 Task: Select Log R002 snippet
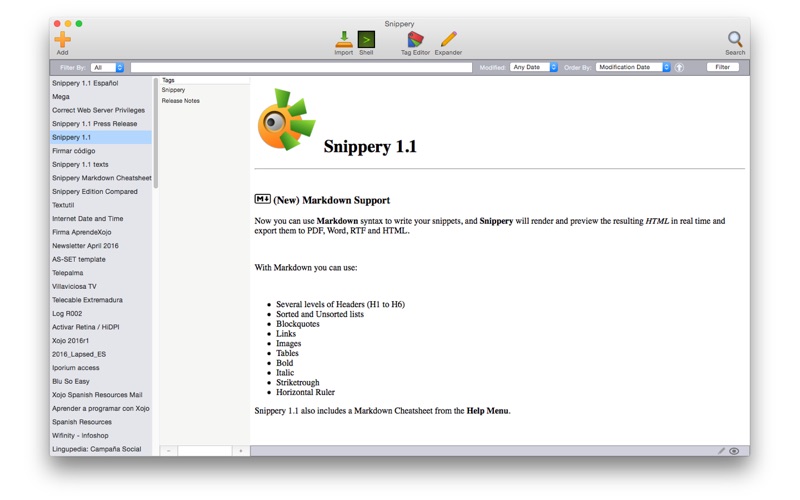point(101,314)
